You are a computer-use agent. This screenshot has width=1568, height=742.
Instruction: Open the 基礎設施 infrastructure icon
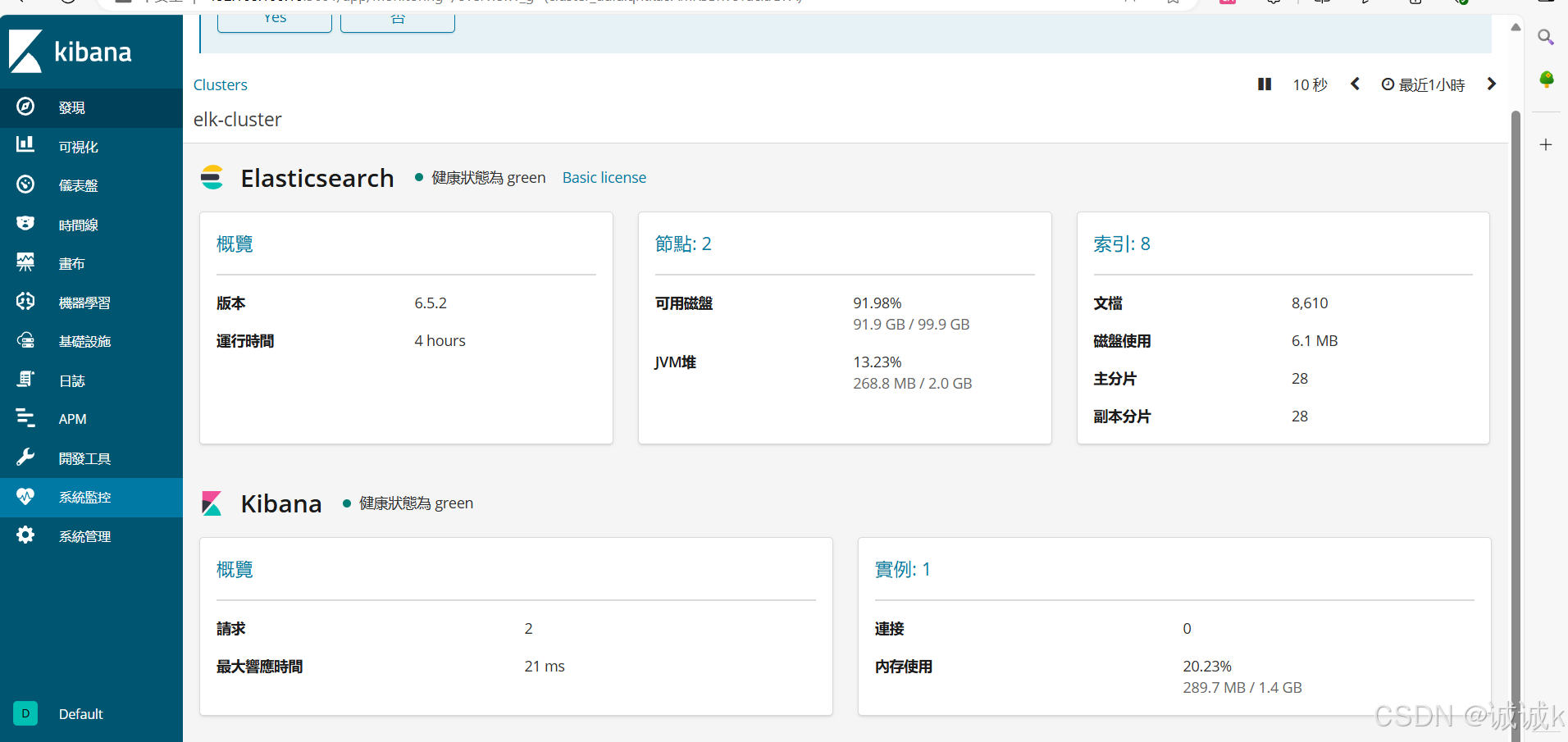click(25, 340)
